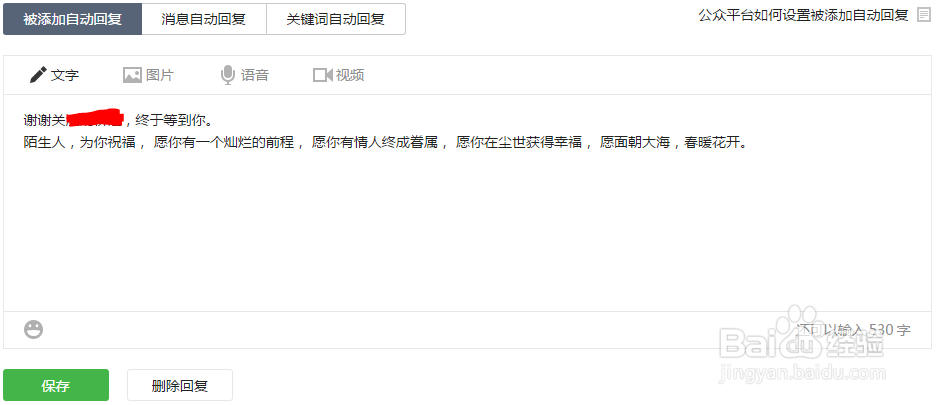Go to 关键词自动回复 tab
Image resolution: width=937 pixels, height=405 pixels.
(335, 19)
